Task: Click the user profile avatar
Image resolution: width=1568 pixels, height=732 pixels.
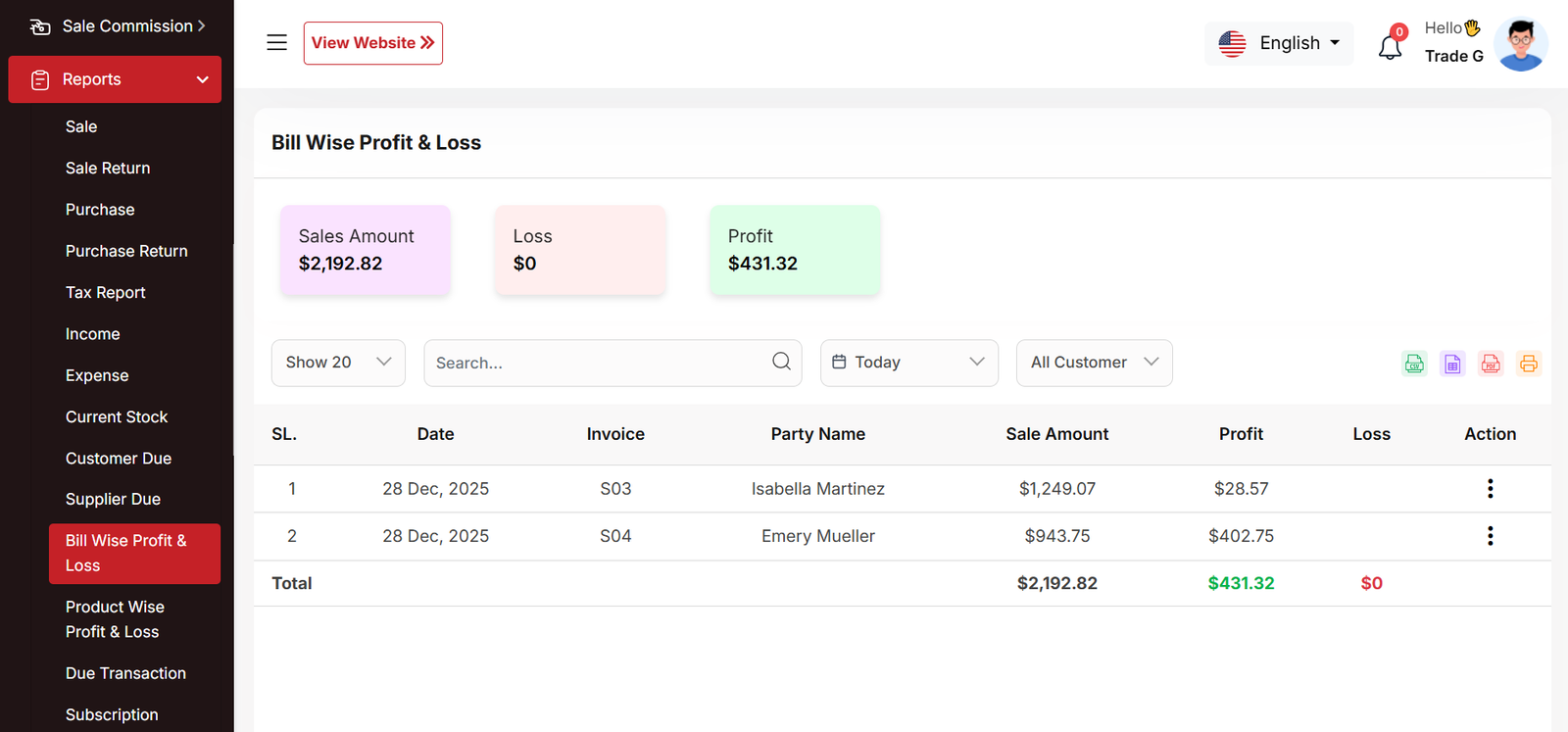Action: [x=1520, y=44]
